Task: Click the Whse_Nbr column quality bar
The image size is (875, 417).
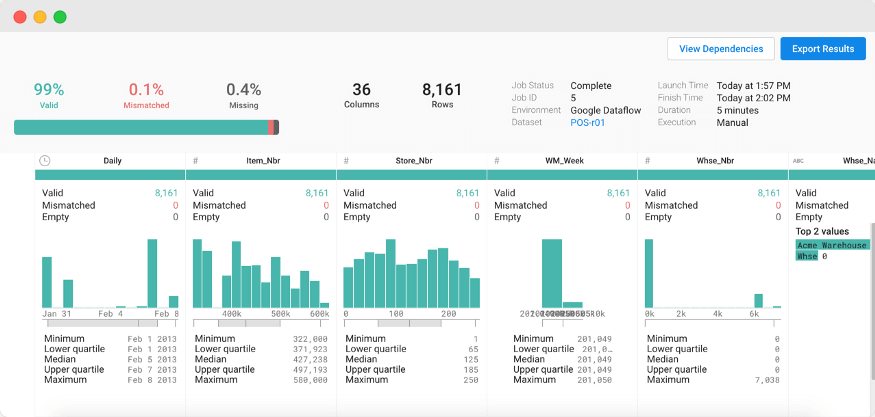Action: pos(713,175)
